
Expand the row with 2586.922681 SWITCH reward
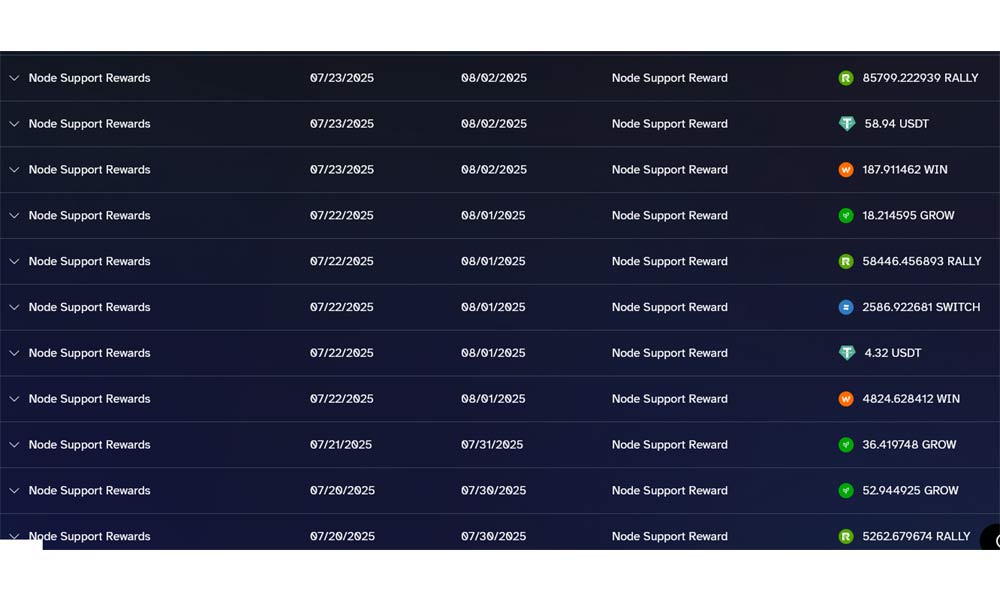pos(14,308)
